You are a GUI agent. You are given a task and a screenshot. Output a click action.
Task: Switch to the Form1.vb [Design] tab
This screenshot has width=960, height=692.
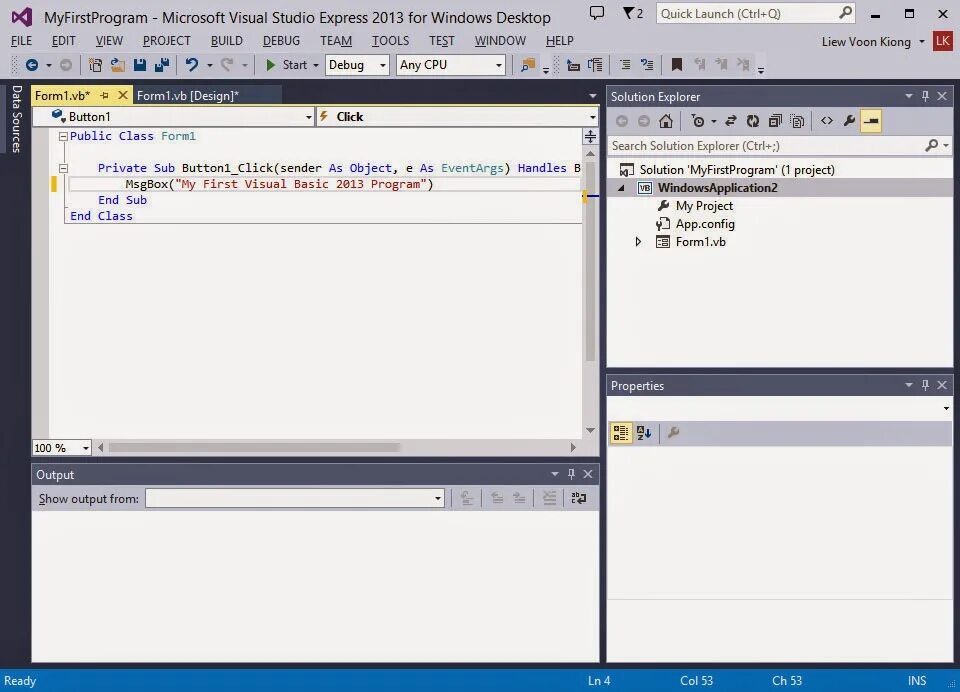point(188,96)
